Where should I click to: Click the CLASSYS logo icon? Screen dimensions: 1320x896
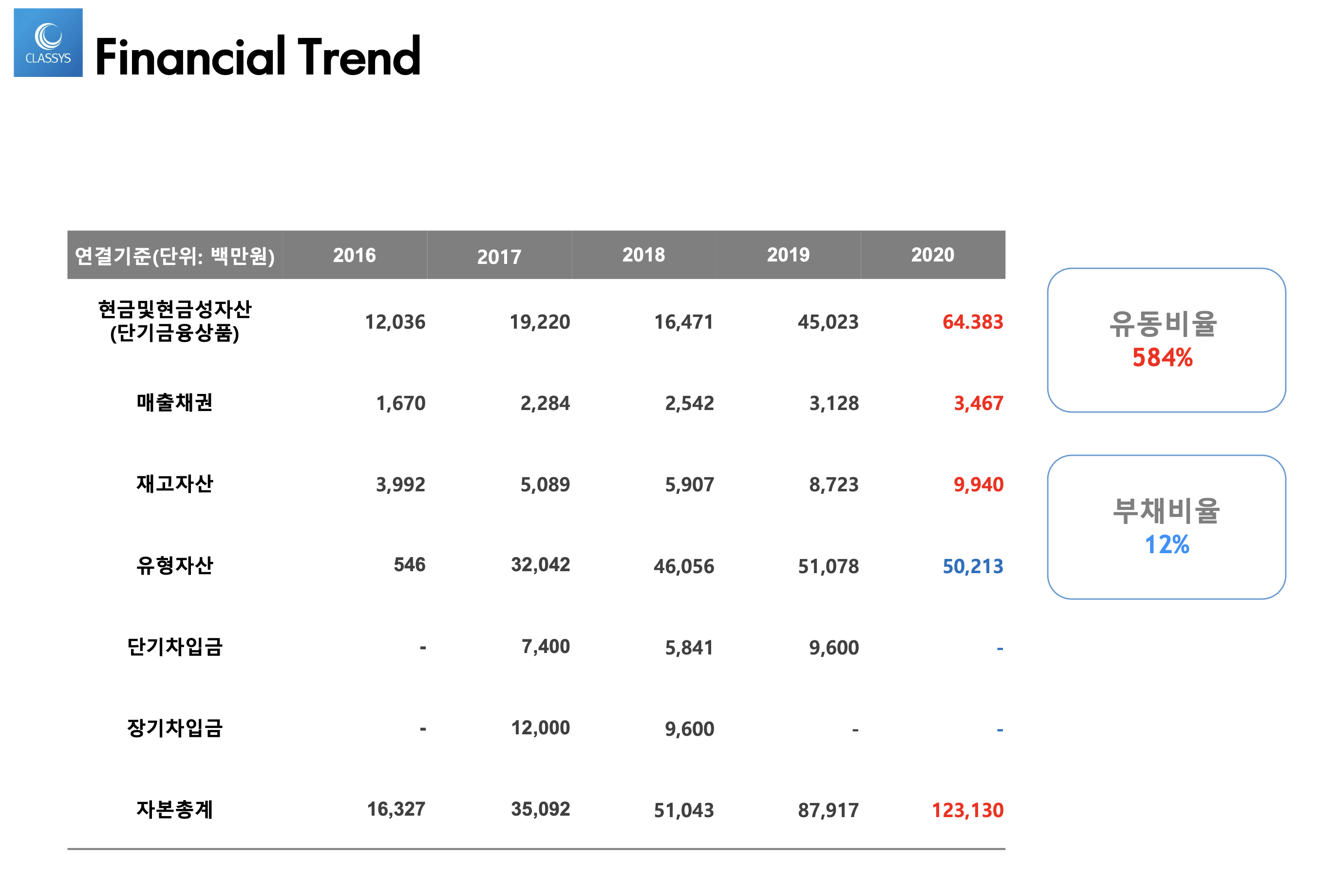[x=48, y=42]
